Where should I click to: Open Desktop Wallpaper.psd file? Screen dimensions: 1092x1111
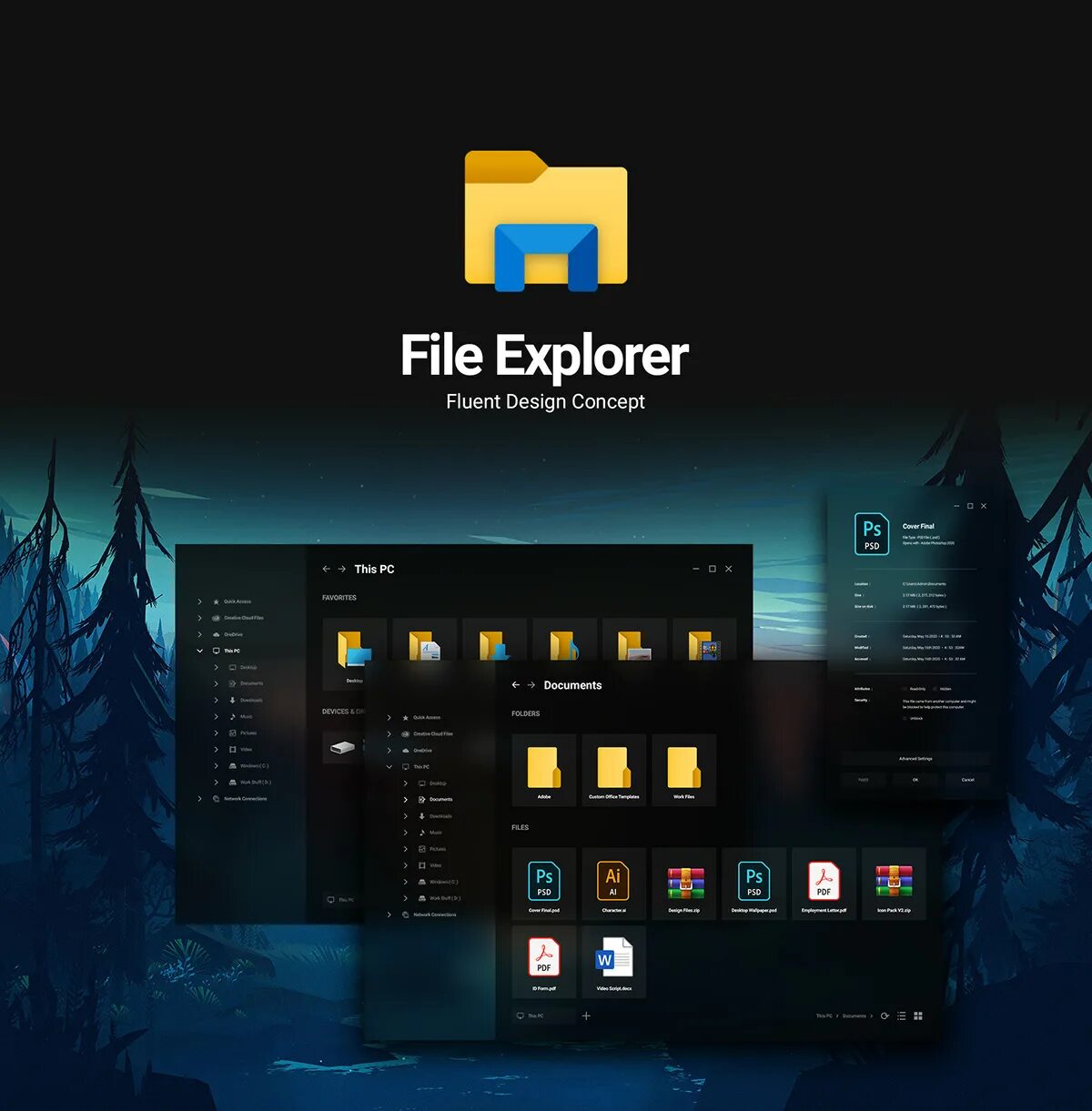pyautogui.click(x=753, y=884)
